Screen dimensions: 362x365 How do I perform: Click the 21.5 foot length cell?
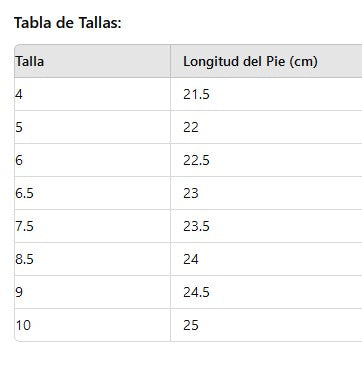point(266,94)
